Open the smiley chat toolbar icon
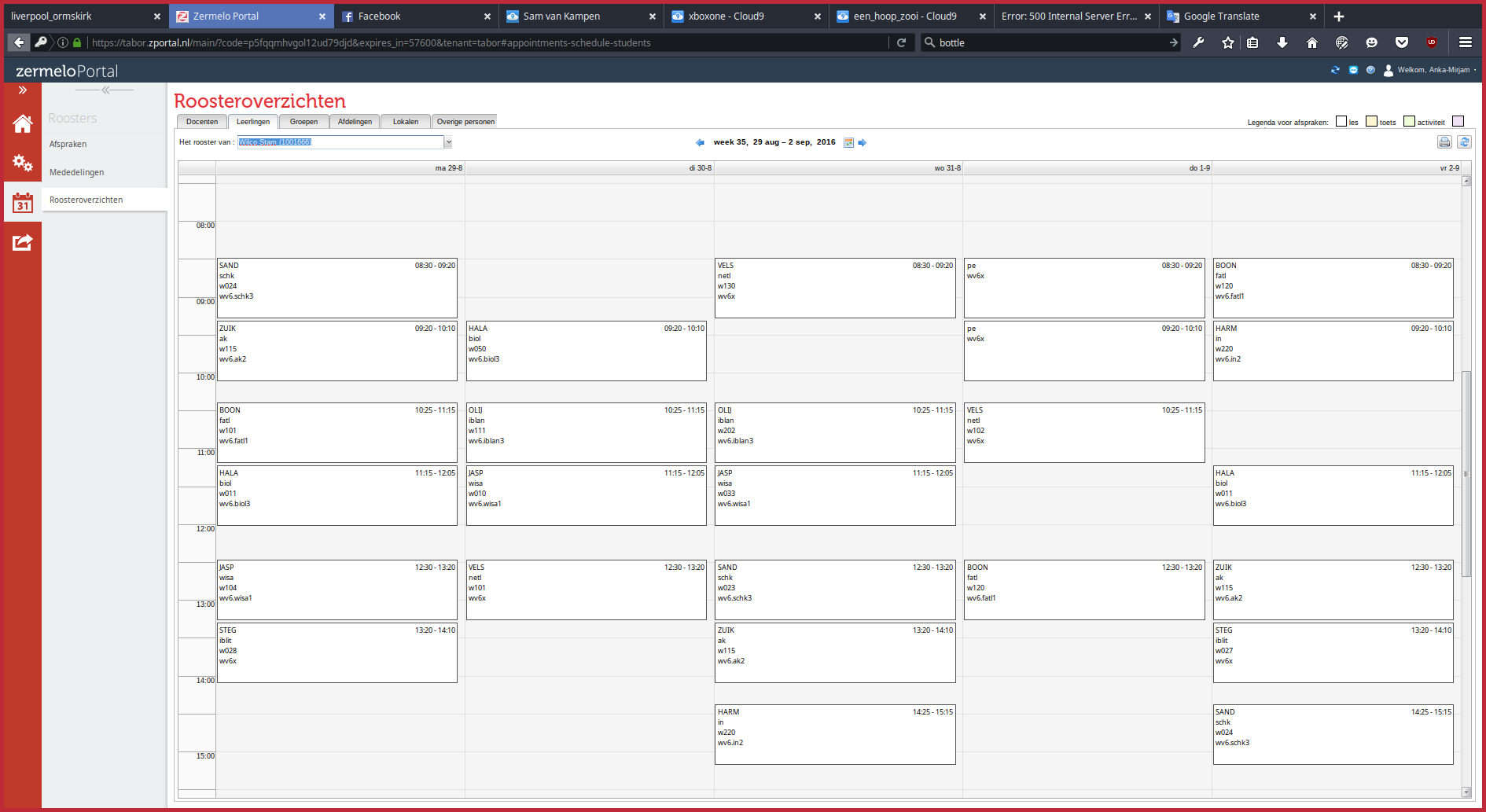The height and width of the screenshot is (812, 1486). click(x=1372, y=42)
